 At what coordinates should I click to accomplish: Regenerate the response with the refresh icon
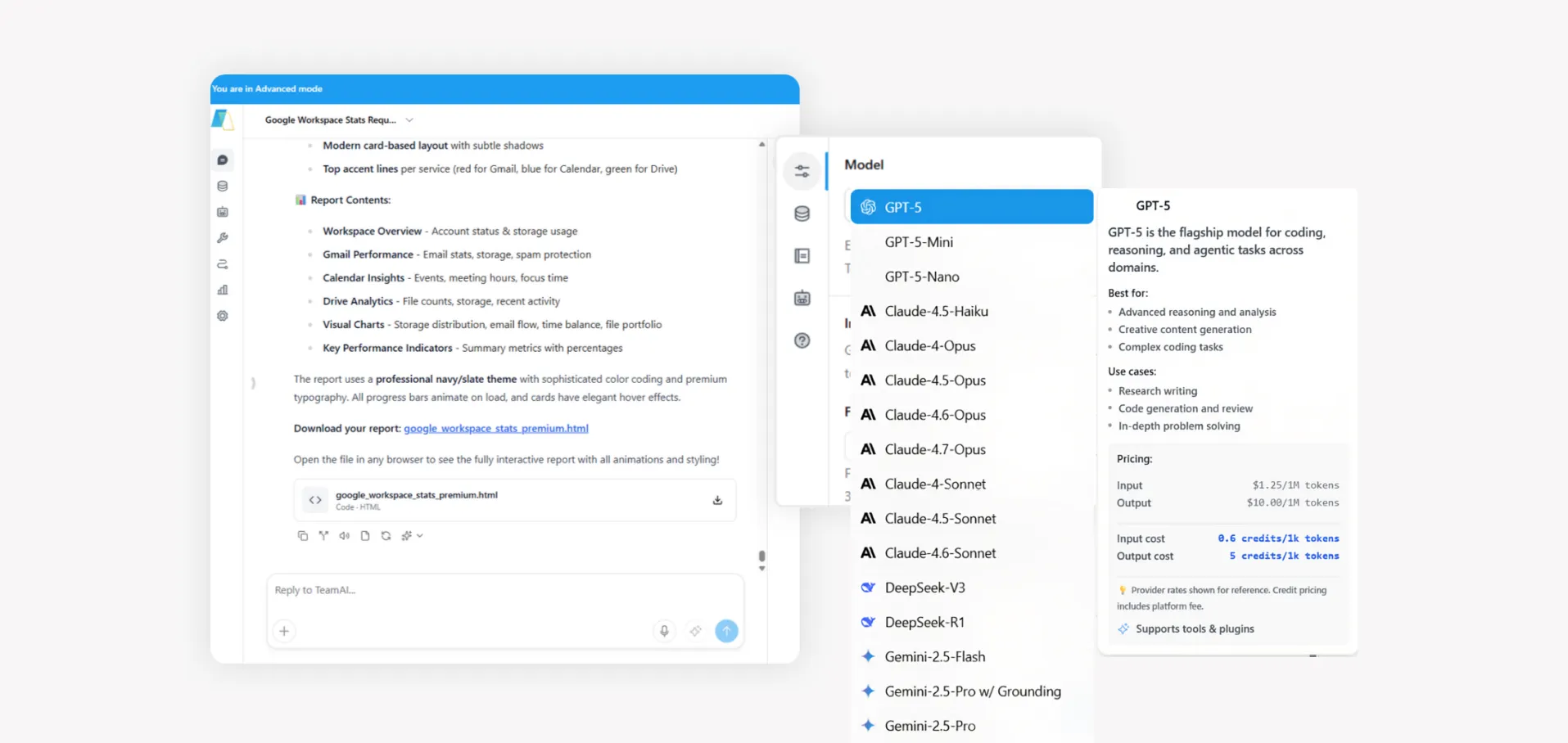386,536
